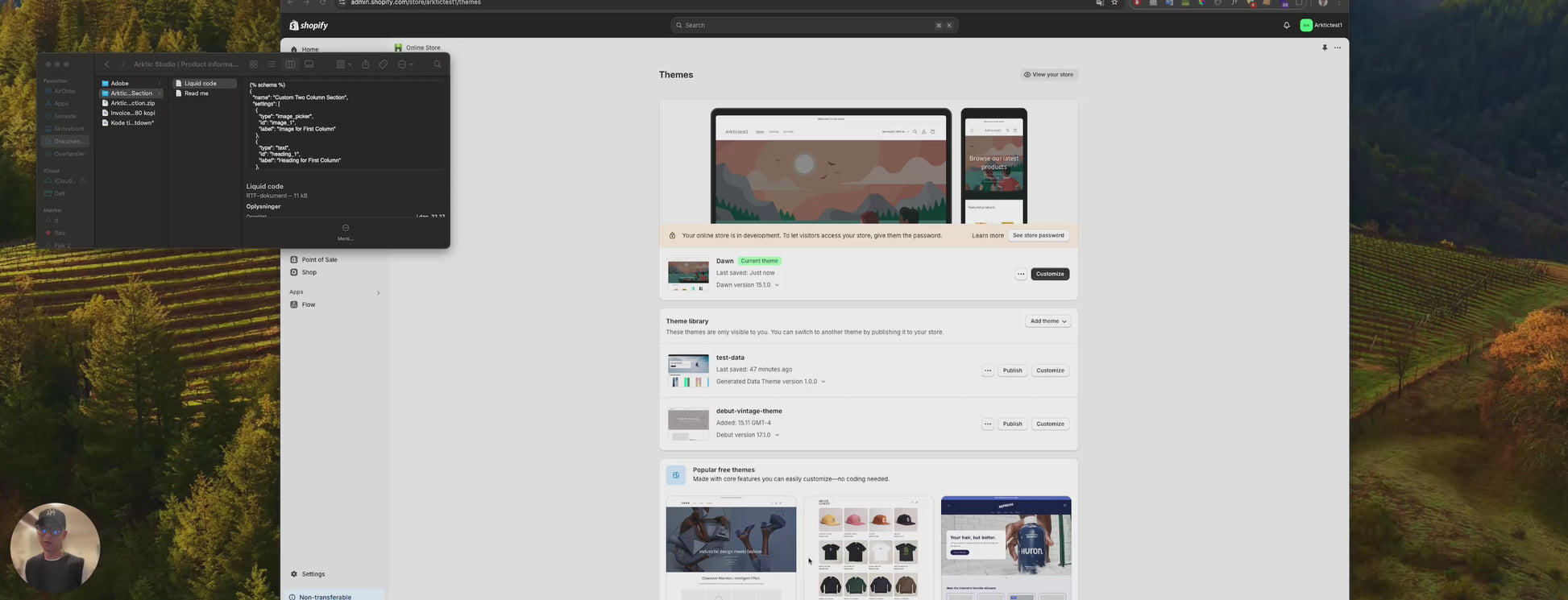This screenshot has width=1568, height=600.
Task: Expand the Apps section in the sidebar
Action: point(378,292)
